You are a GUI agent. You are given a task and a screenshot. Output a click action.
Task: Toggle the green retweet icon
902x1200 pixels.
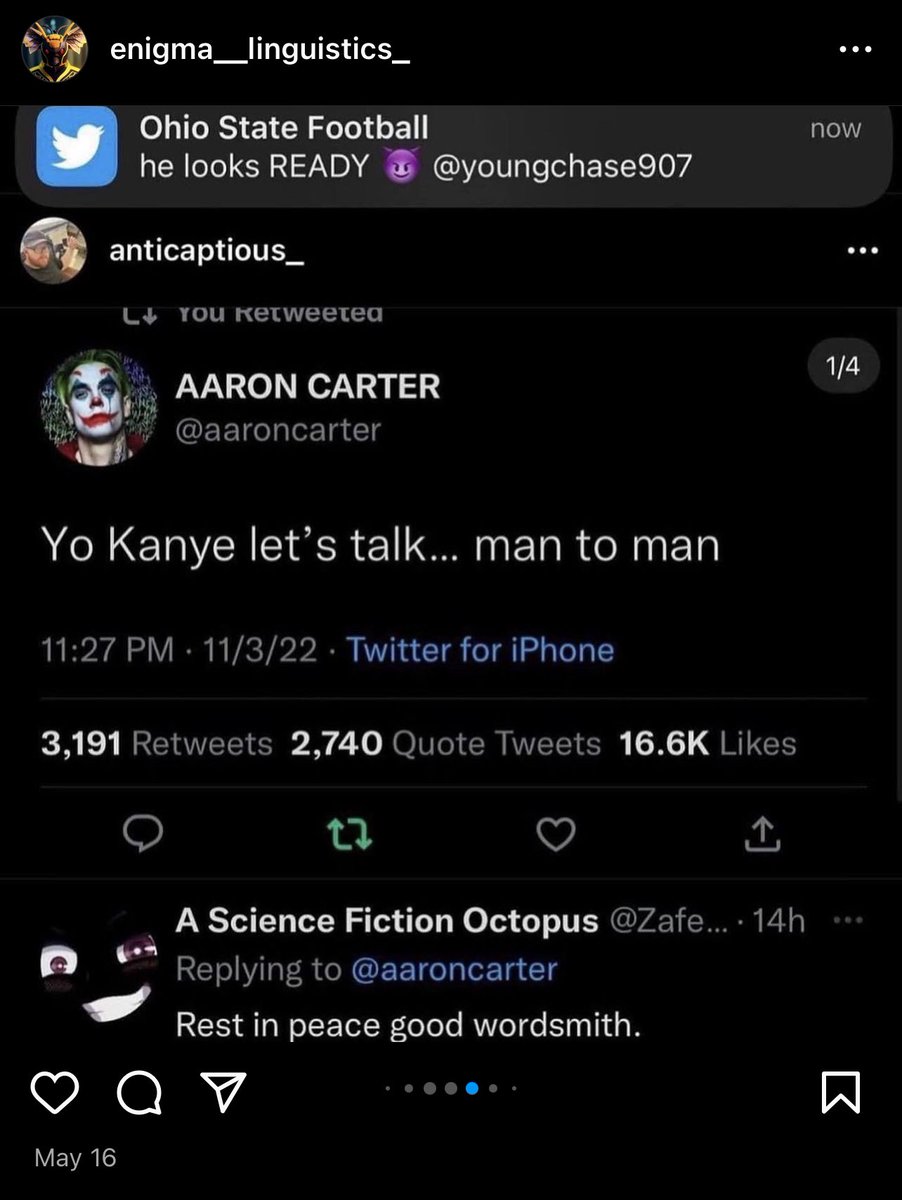point(352,833)
